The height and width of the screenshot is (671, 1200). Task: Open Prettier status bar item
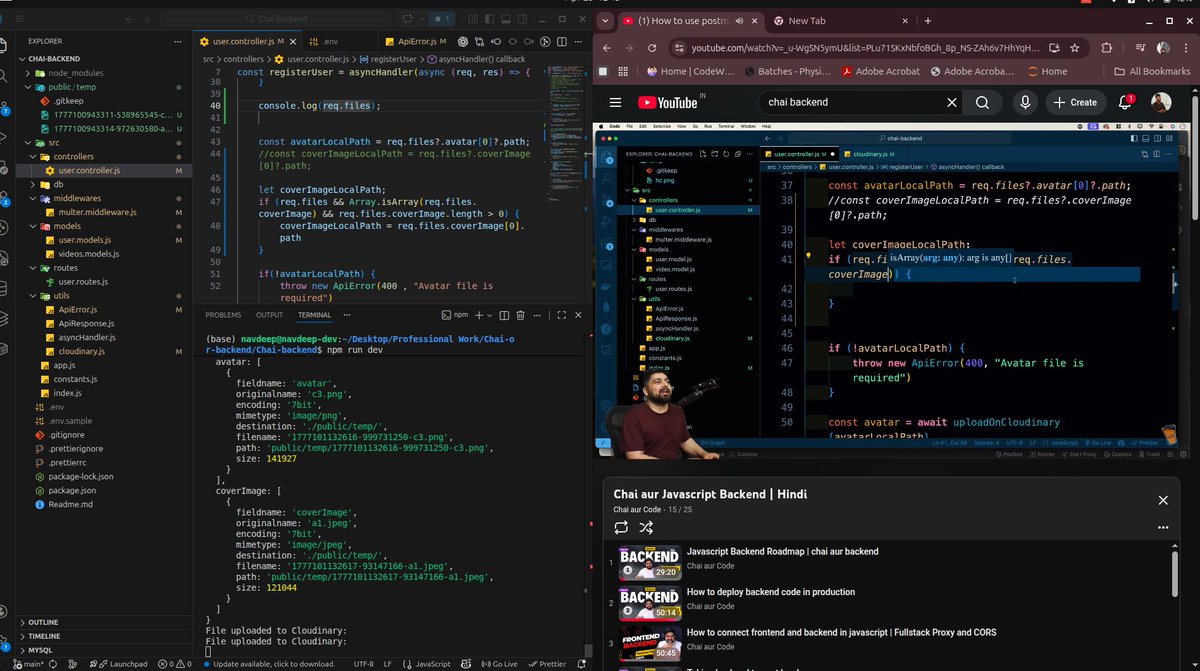click(546, 663)
